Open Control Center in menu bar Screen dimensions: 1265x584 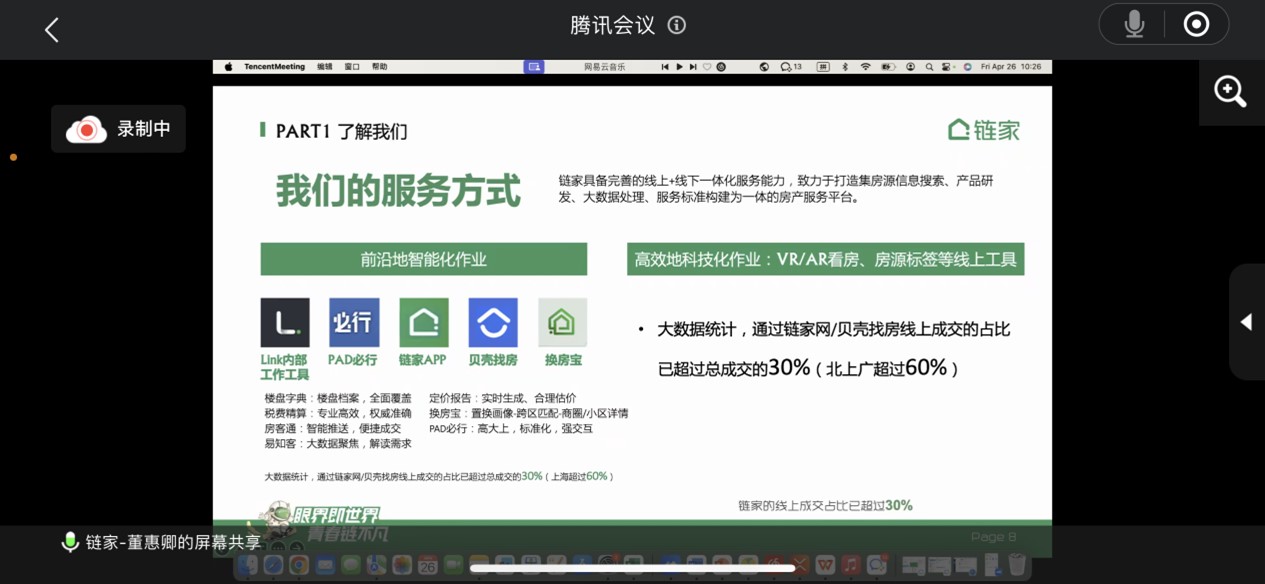[947, 67]
